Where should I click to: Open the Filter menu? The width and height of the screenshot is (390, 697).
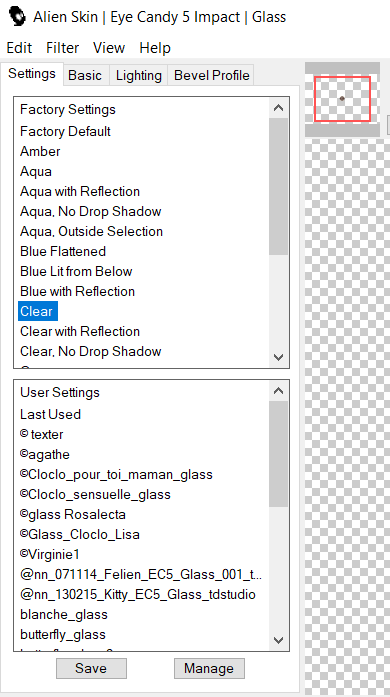(62, 48)
